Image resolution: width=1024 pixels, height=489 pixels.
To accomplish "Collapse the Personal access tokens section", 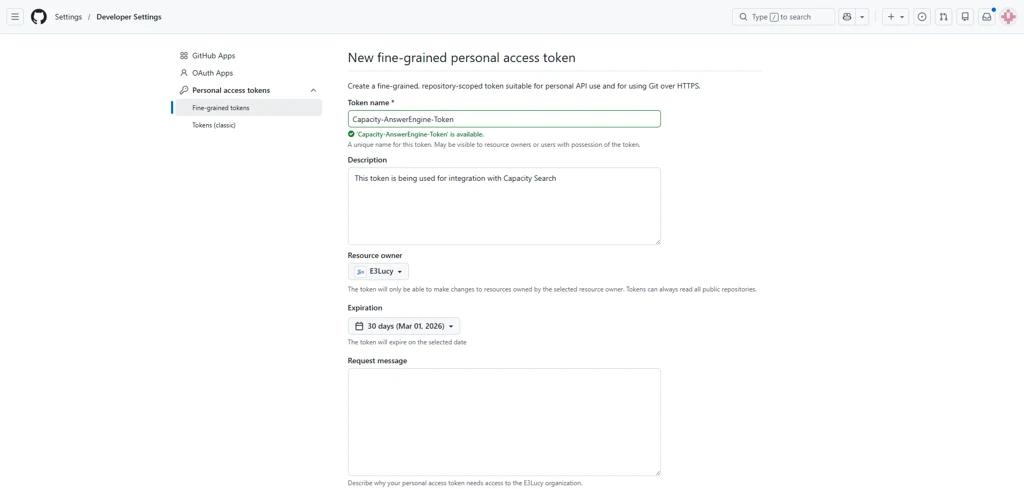I will point(313,90).
